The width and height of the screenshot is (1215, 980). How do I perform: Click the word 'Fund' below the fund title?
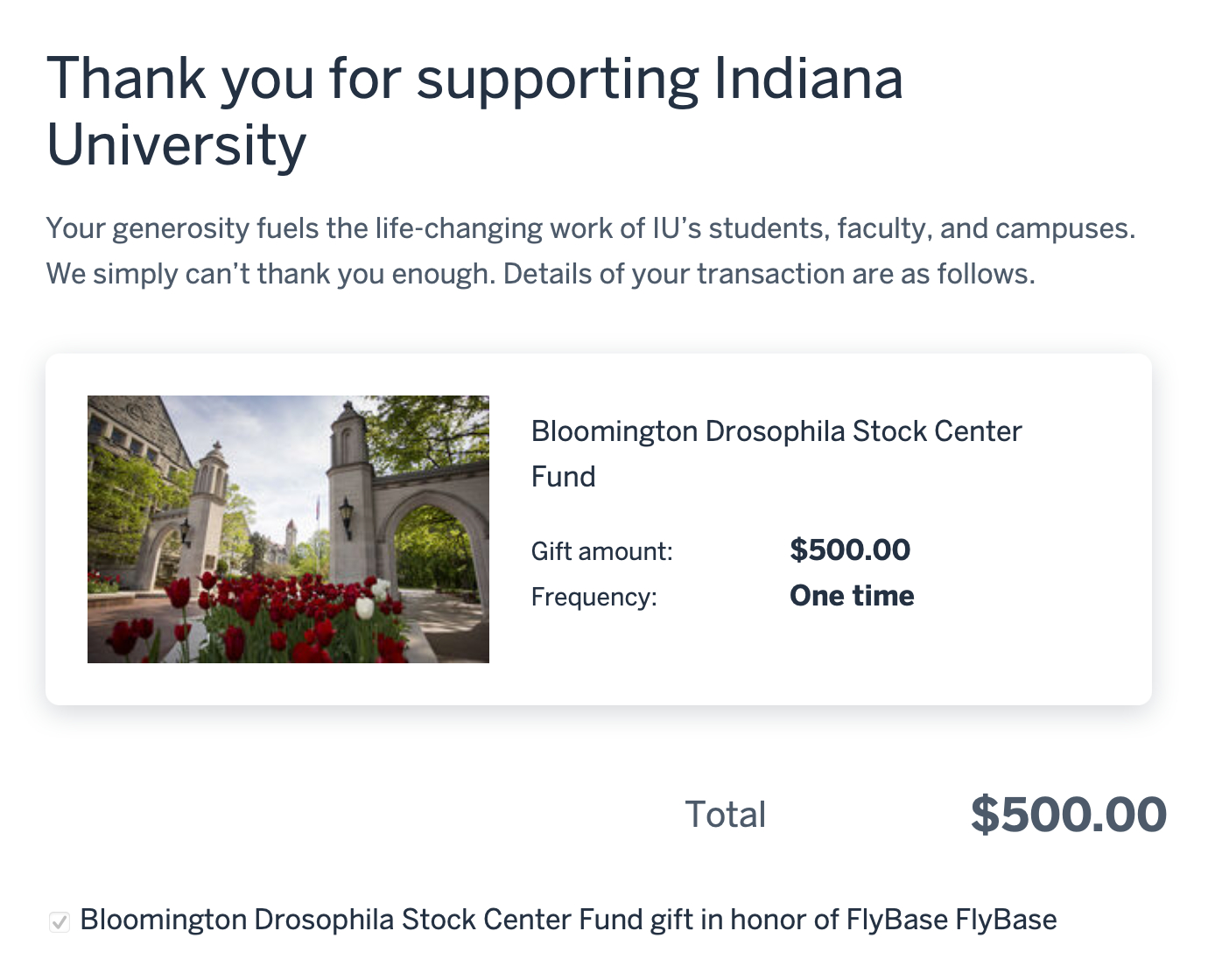[x=563, y=477]
